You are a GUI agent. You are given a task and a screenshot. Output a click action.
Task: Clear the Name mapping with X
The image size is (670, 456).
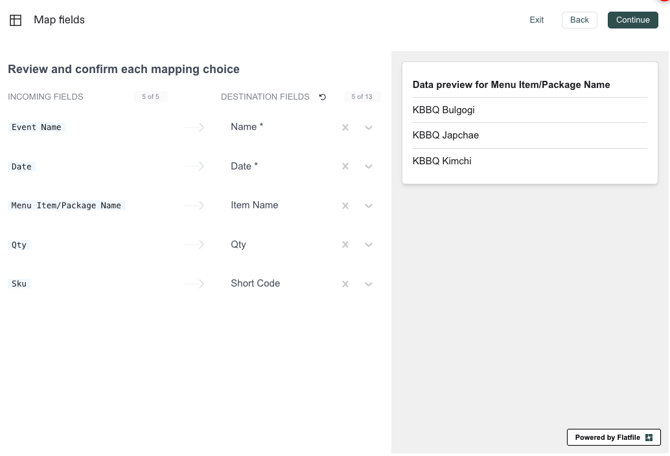345,128
